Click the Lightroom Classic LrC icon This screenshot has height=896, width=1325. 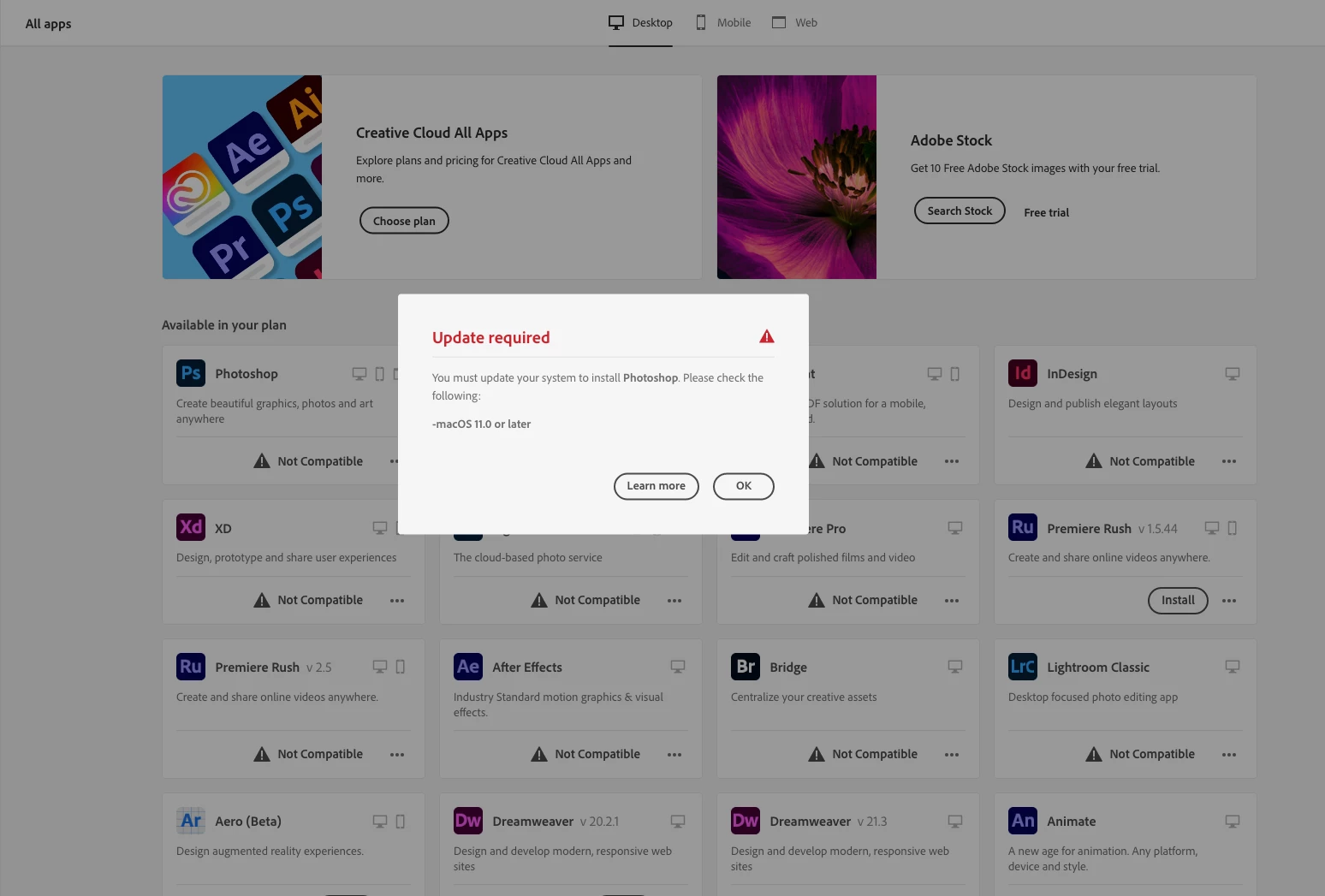(1023, 667)
